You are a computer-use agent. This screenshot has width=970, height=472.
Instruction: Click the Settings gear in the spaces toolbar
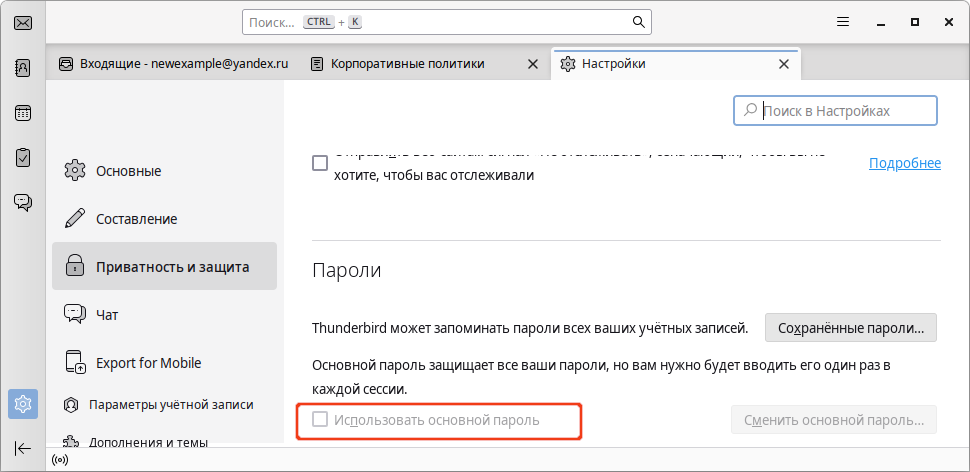pyautogui.click(x=23, y=404)
